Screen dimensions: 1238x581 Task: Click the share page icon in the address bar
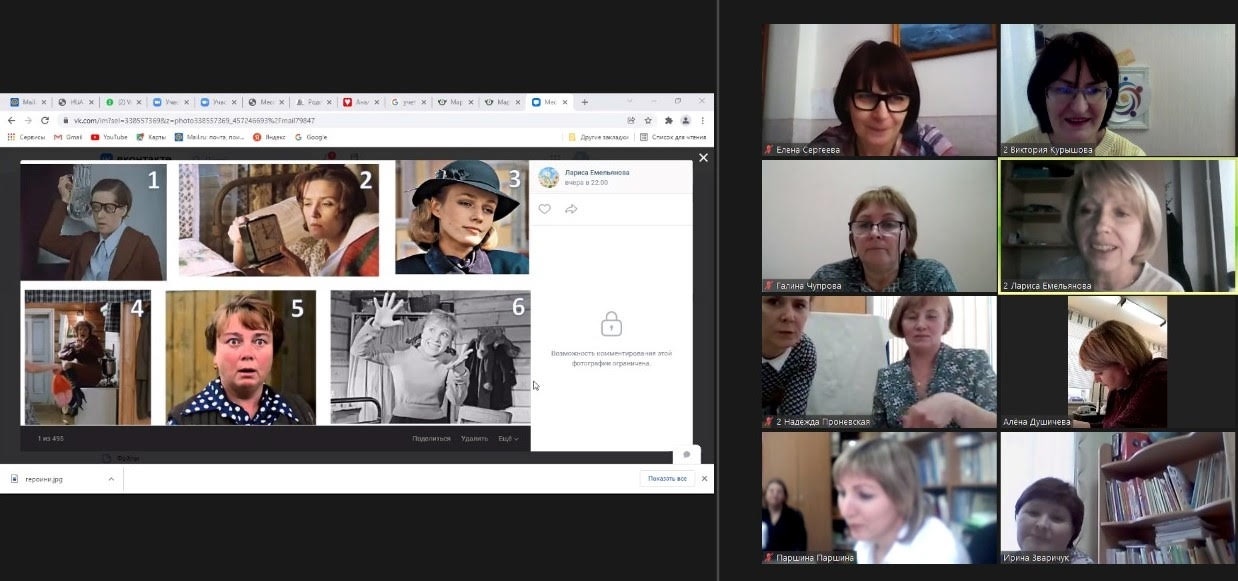tap(631, 120)
